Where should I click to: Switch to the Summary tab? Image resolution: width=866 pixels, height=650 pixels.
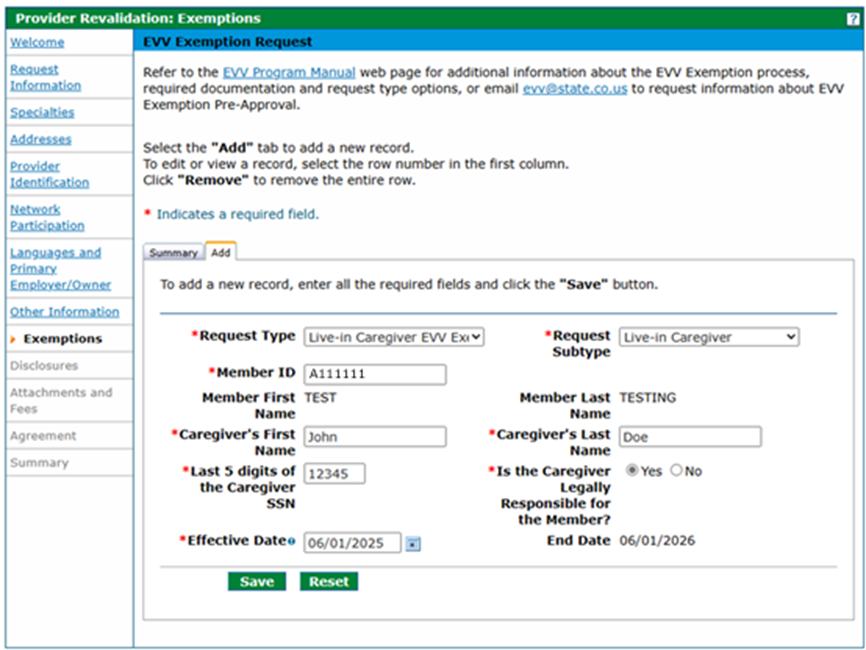[173, 253]
